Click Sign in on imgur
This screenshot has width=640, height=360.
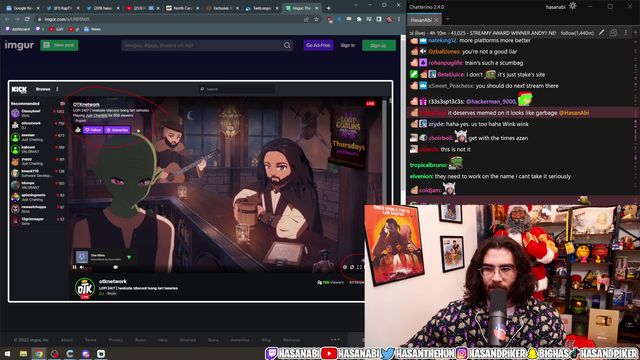[x=348, y=45]
